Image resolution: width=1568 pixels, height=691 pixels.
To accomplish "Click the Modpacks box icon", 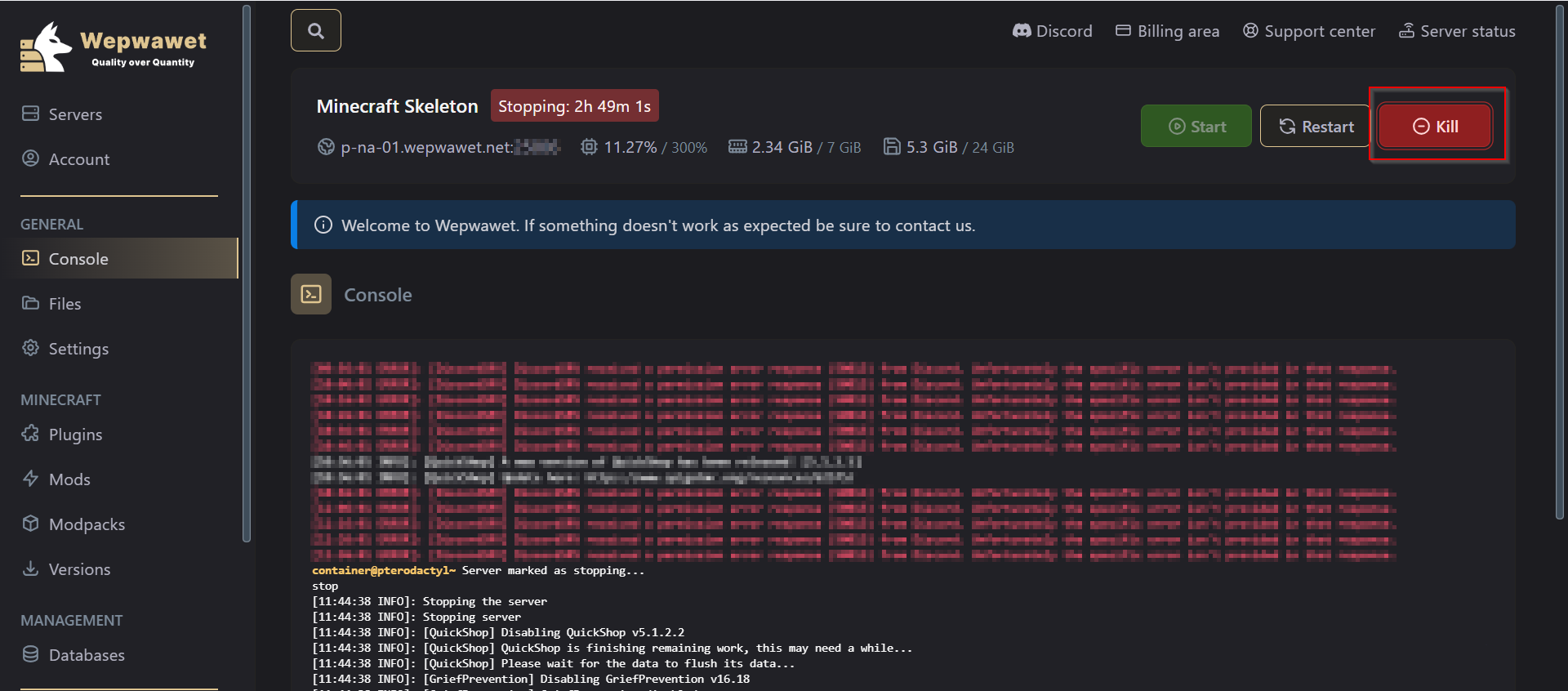I will point(30,524).
